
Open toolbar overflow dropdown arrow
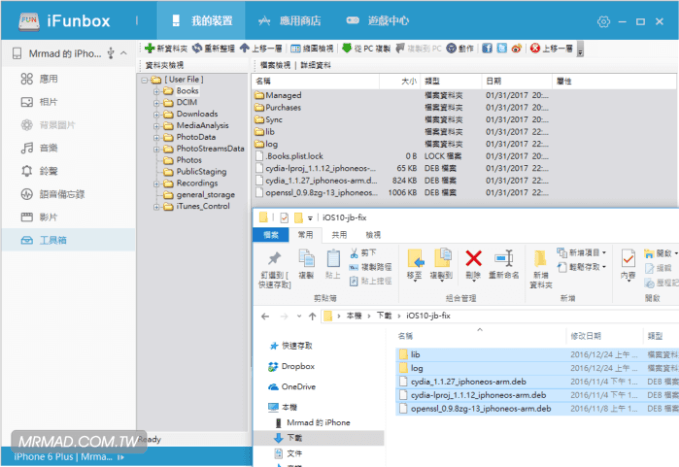click(x=580, y=49)
